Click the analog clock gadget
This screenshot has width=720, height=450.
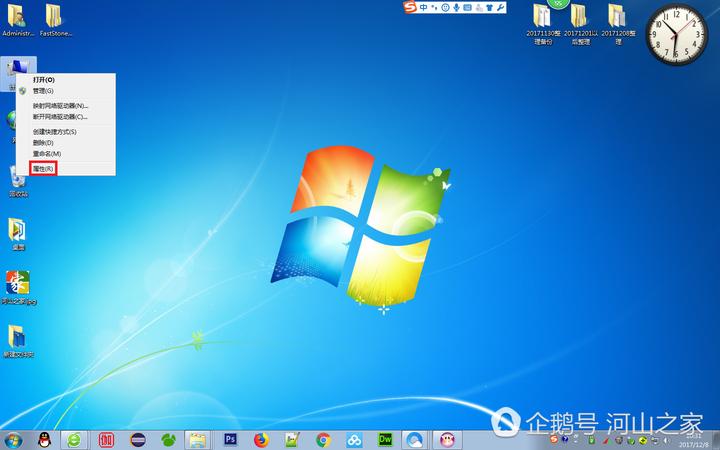(676, 34)
